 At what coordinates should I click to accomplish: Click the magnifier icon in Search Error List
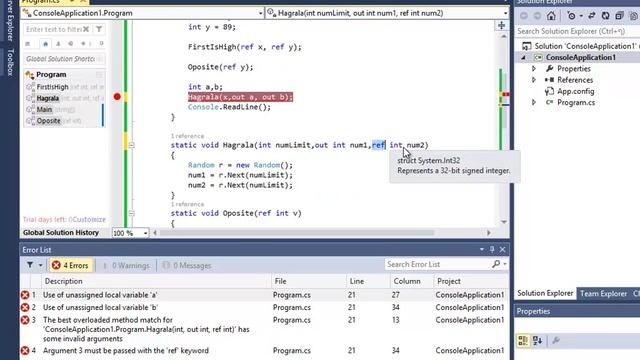(x=496, y=264)
